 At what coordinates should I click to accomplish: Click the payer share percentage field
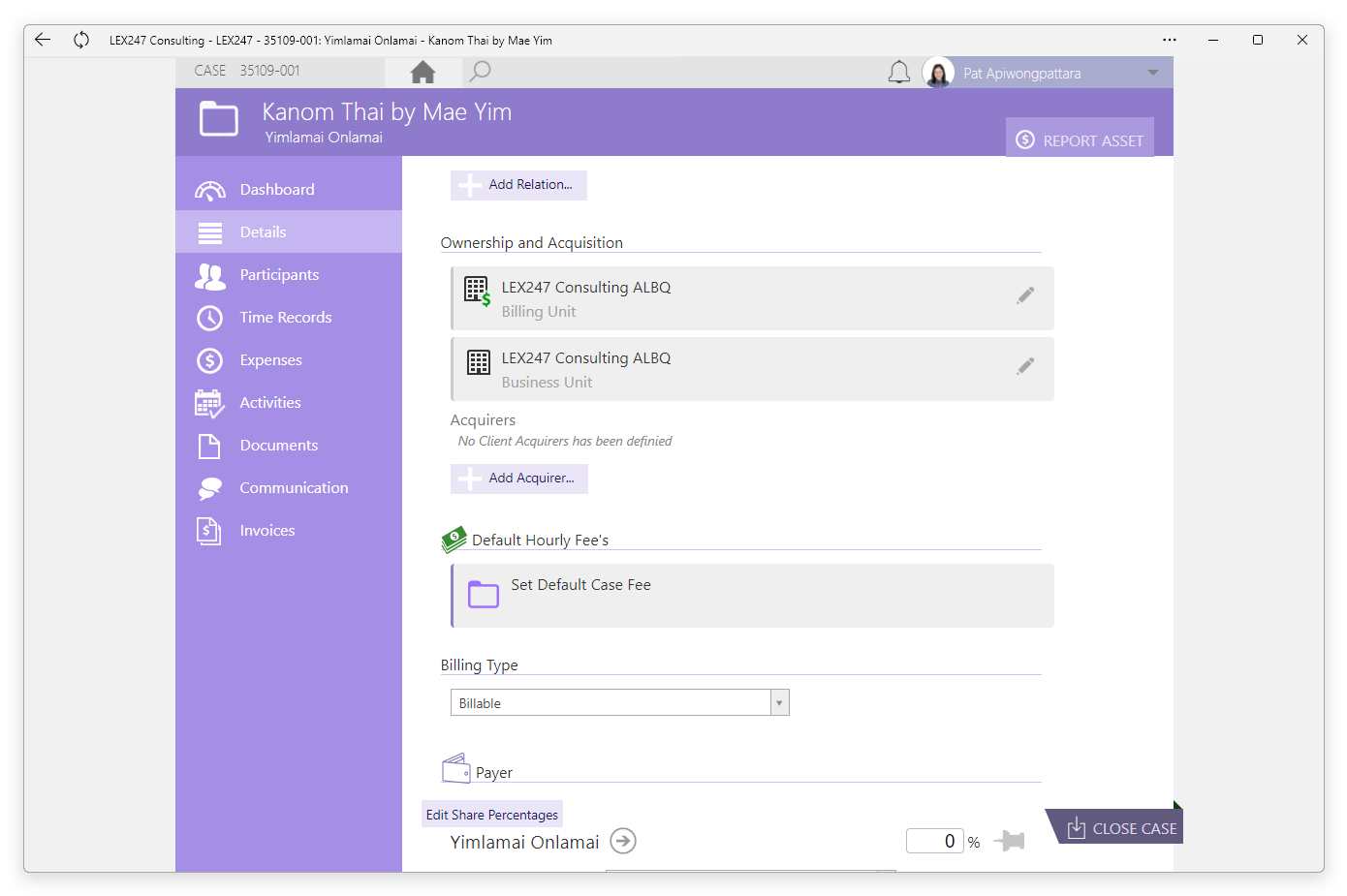(x=934, y=841)
